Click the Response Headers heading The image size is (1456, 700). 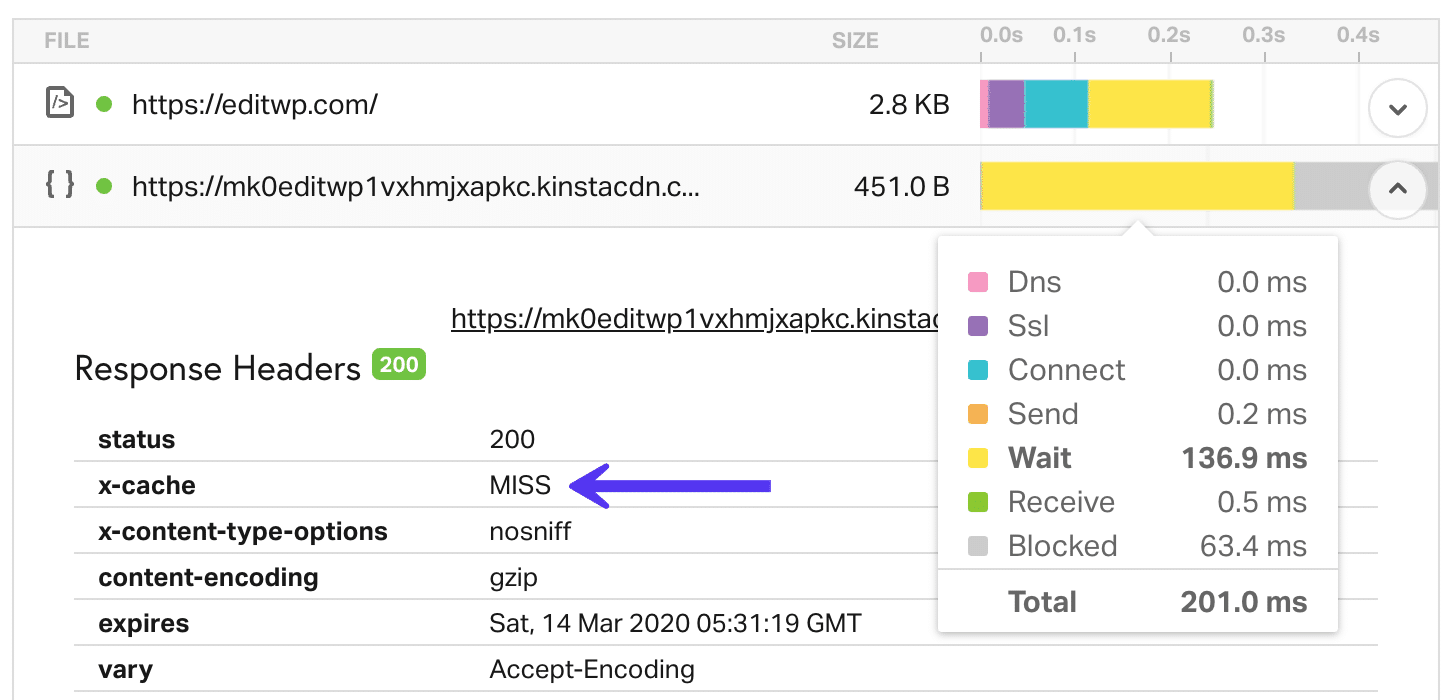click(x=217, y=369)
